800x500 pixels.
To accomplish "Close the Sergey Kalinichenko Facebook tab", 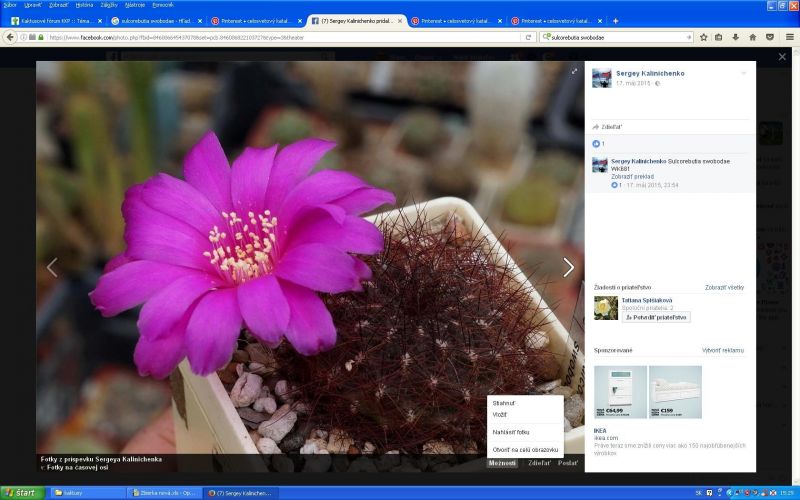I will 400,21.
